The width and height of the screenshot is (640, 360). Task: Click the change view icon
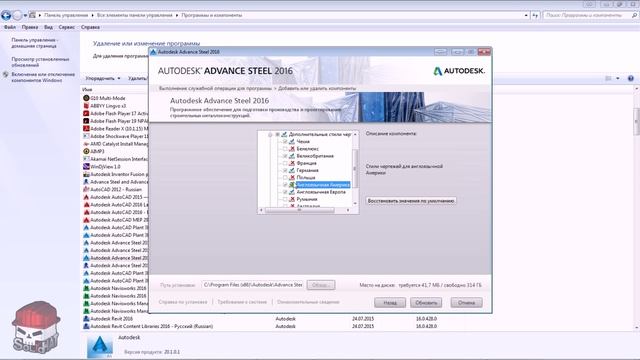point(608,78)
